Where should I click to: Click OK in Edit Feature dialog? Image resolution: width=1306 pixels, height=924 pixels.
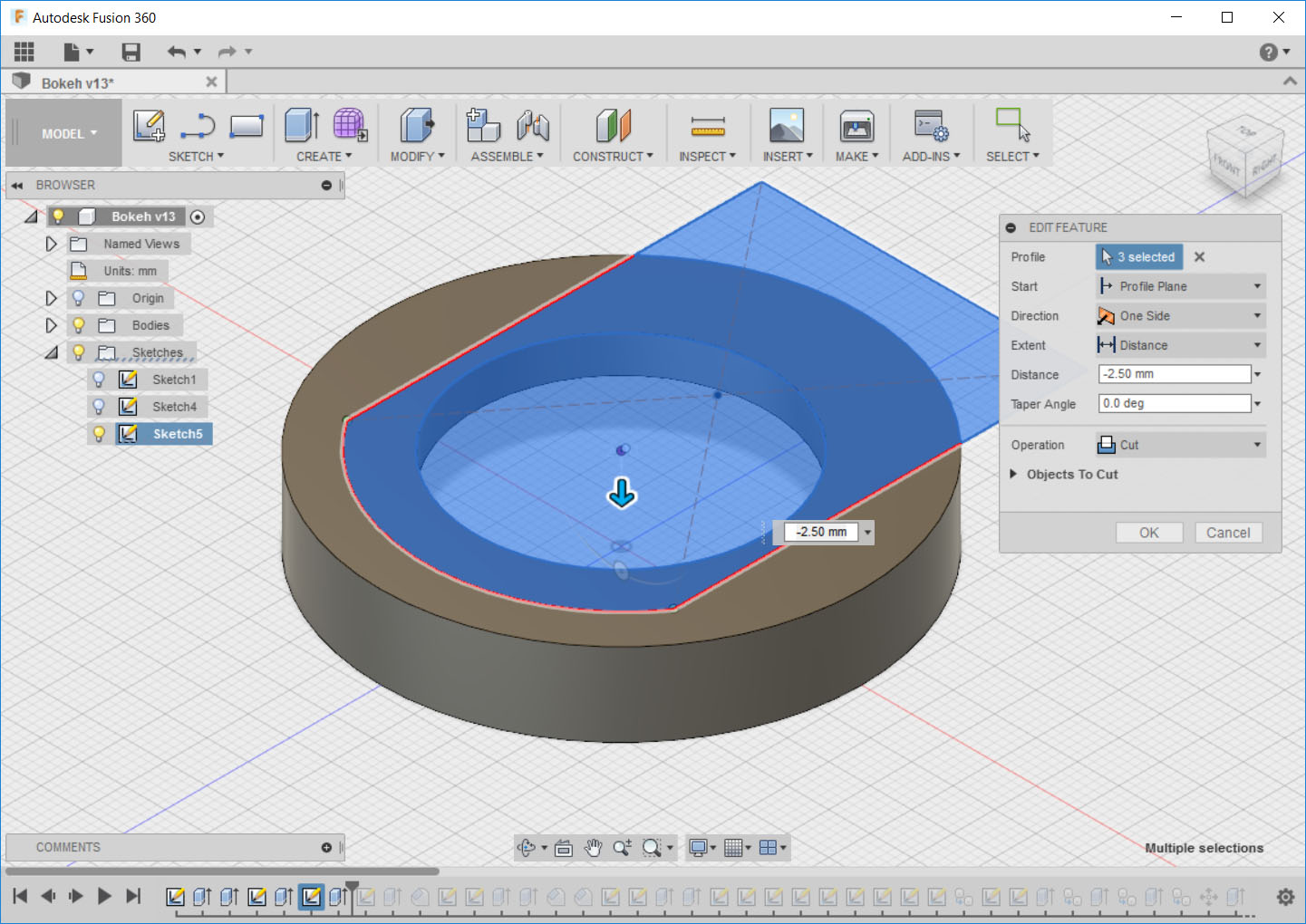pyautogui.click(x=1149, y=533)
